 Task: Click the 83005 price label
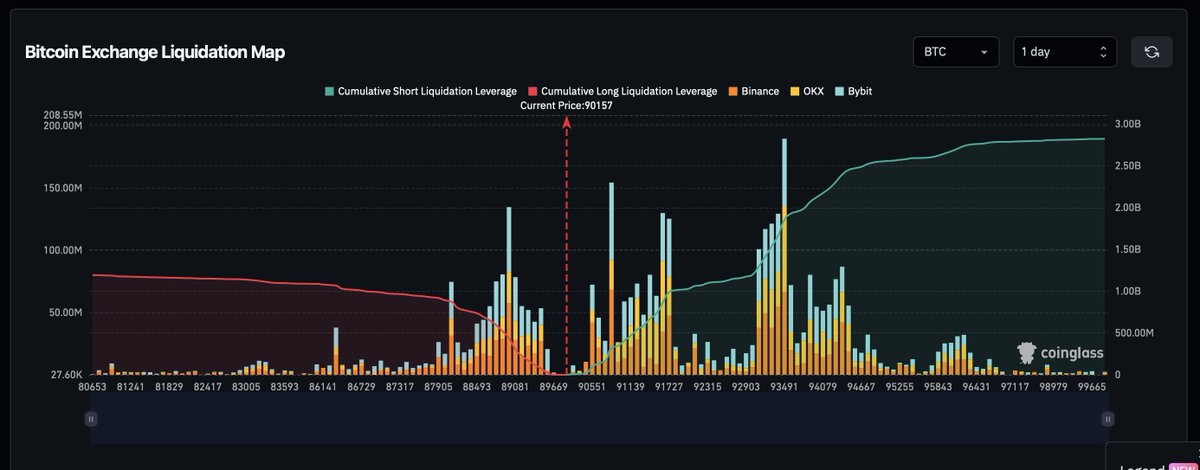(246, 386)
